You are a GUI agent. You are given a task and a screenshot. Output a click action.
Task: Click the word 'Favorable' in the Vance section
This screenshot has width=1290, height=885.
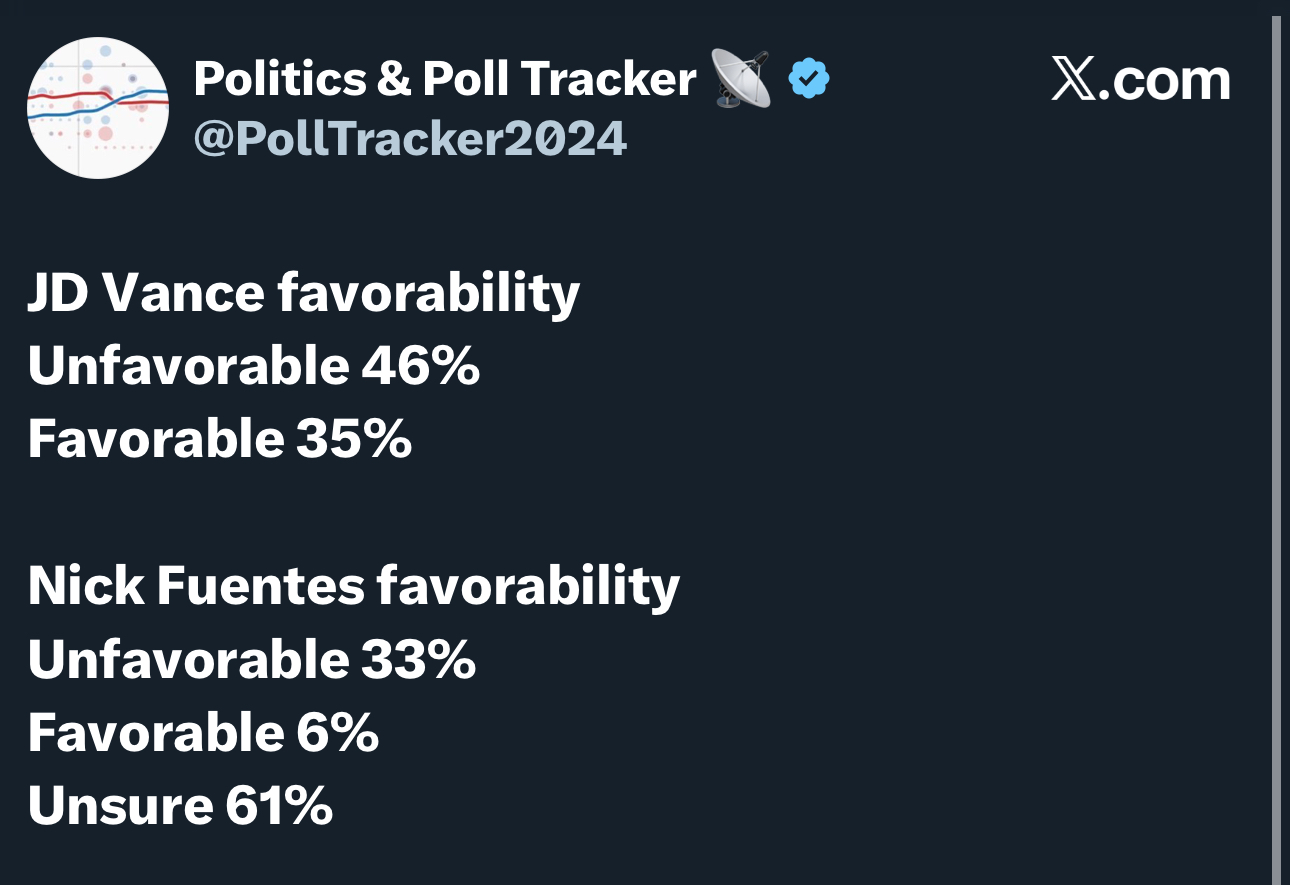tap(155, 440)
